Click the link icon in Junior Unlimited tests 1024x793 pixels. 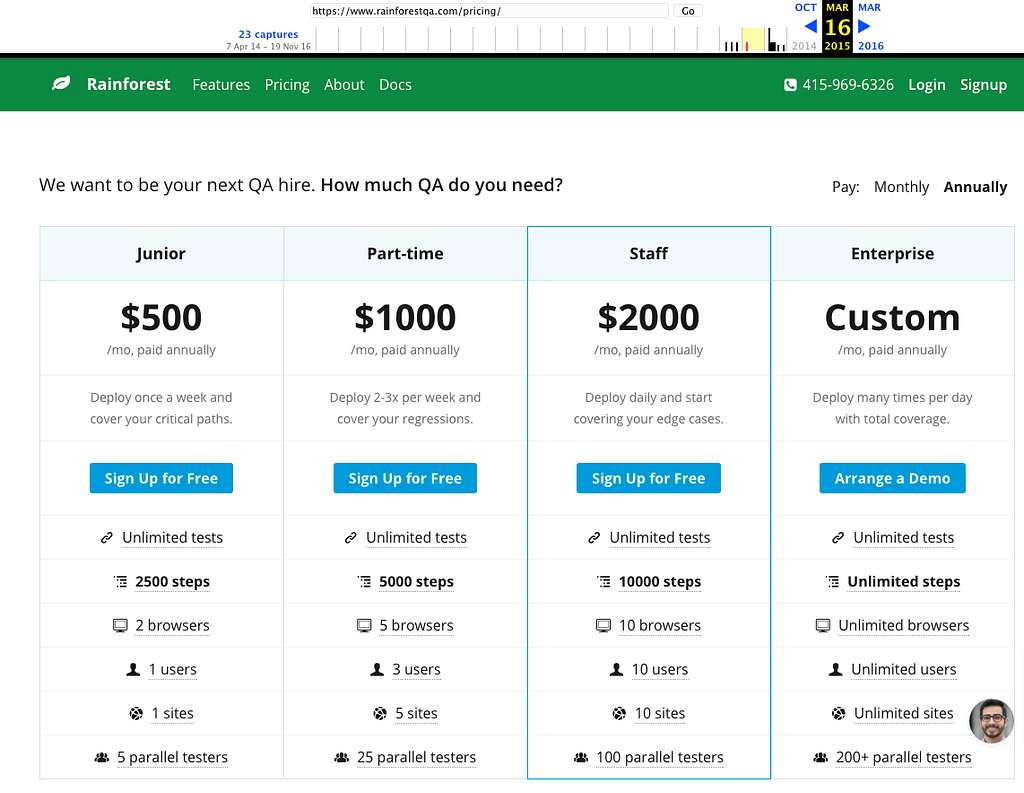point(106,538)
